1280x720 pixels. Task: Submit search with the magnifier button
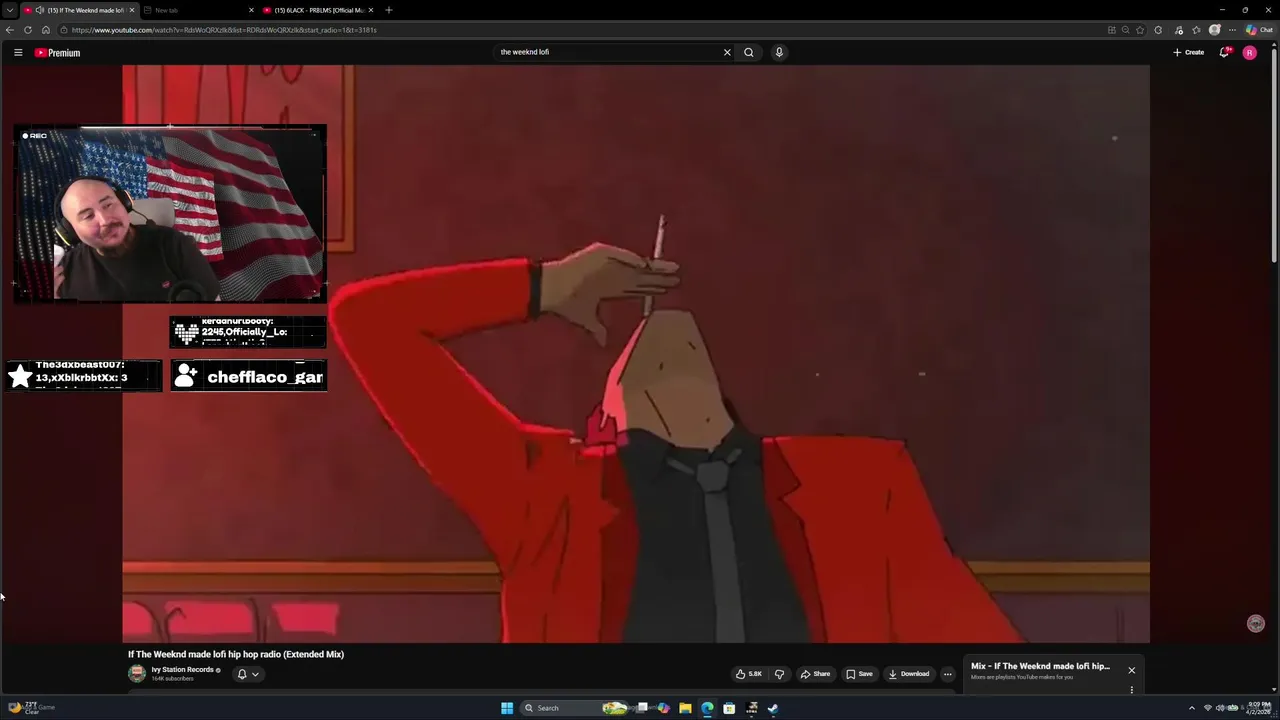tap(748, 52)
